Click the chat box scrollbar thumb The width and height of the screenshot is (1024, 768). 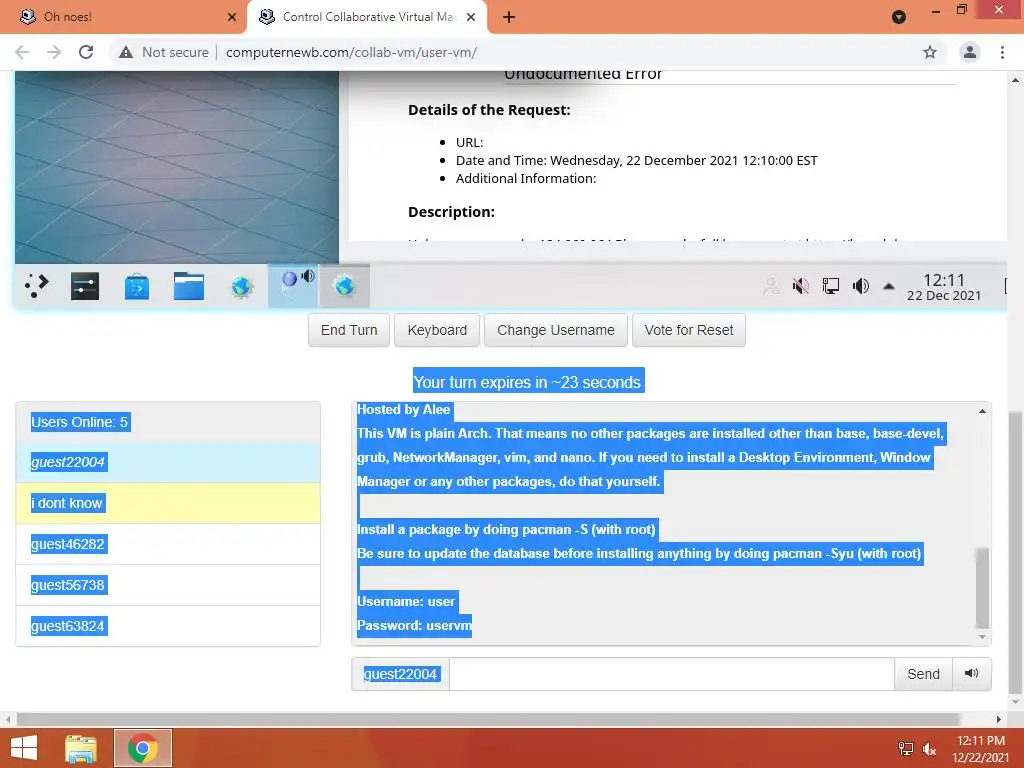pyautogui.click(x=982, y=587)
